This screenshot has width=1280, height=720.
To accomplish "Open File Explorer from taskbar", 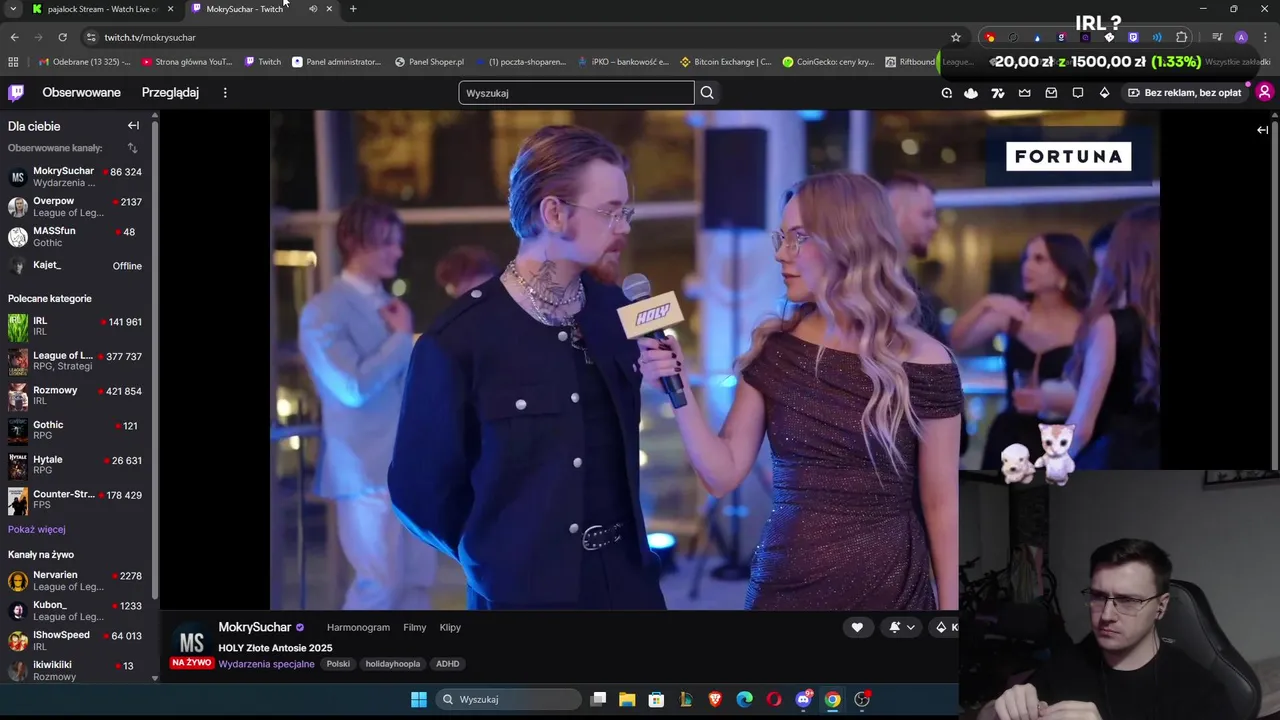I will coord(627,699).
